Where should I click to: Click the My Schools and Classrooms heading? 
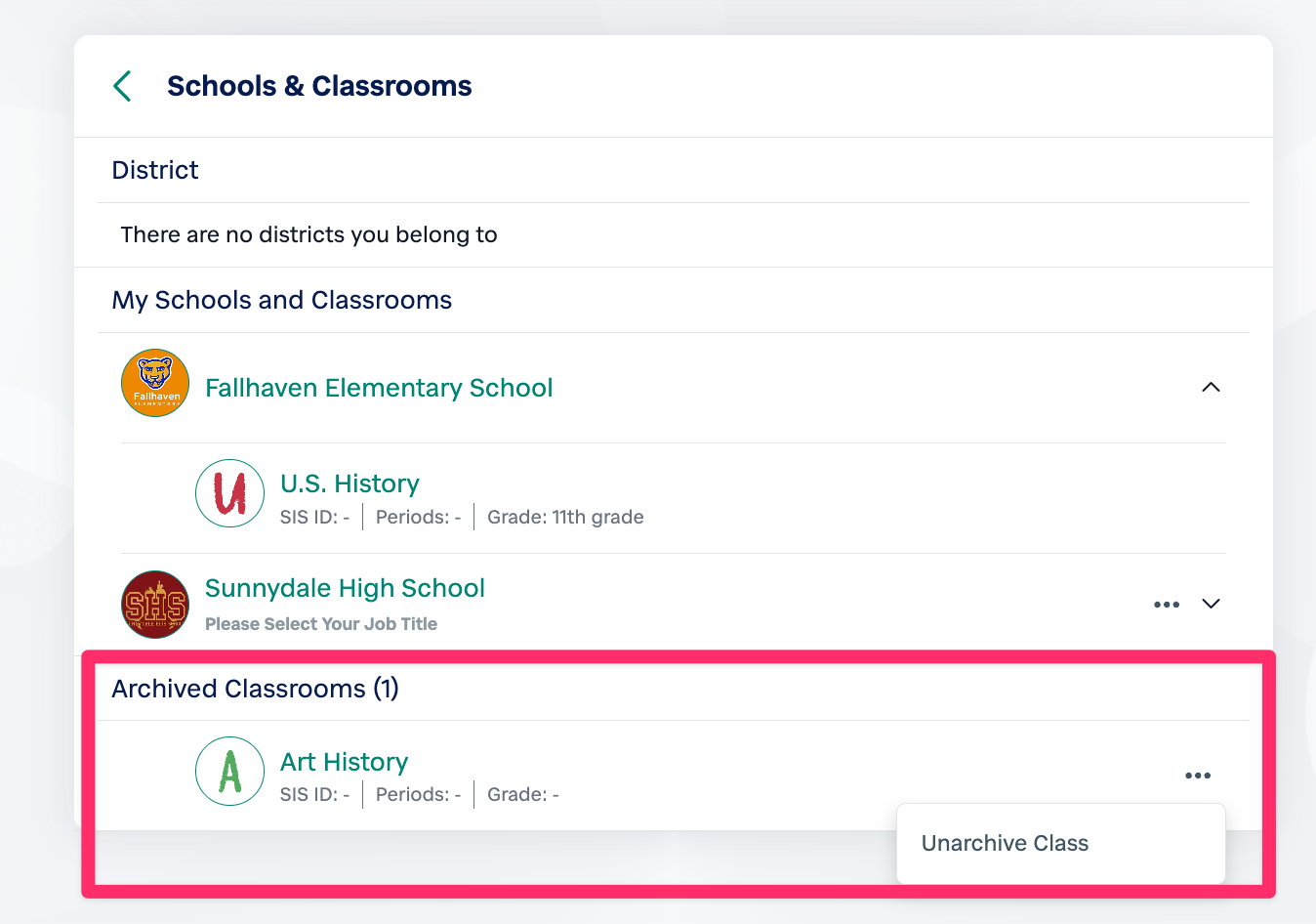(282, 300)
